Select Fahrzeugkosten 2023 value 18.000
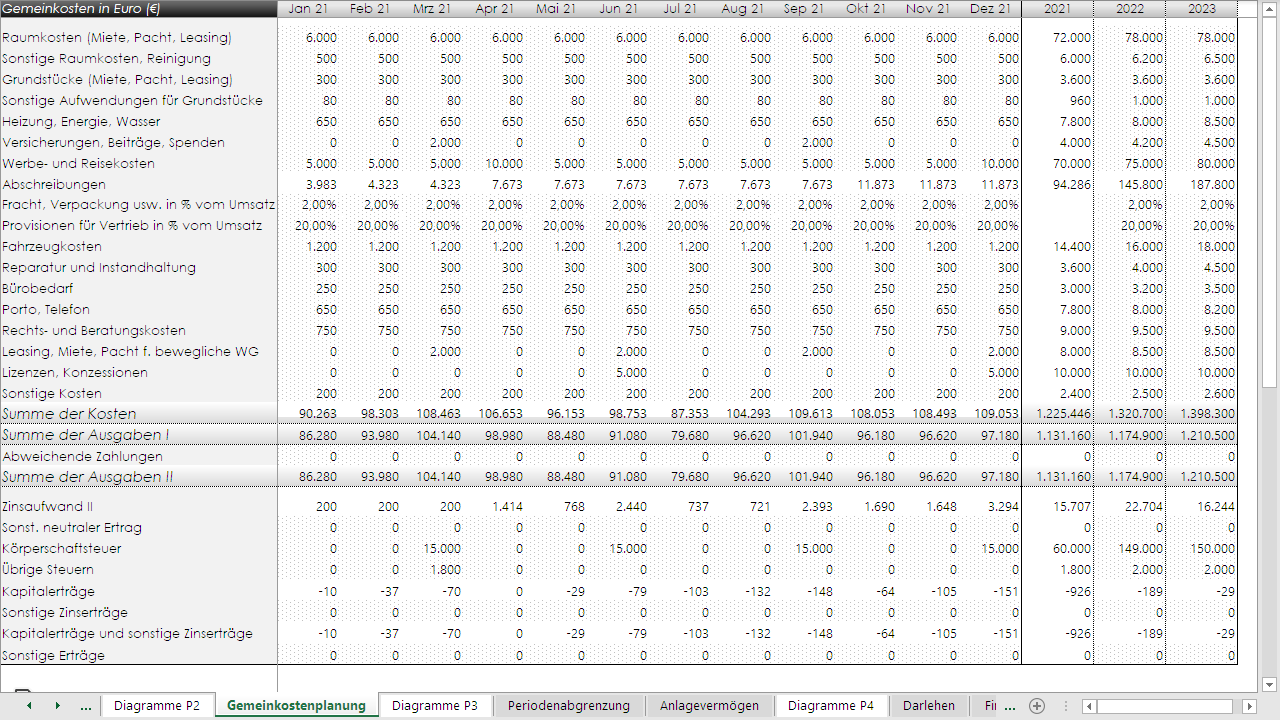Viewport: 1280px width, 720px height. pos(1215,246)
